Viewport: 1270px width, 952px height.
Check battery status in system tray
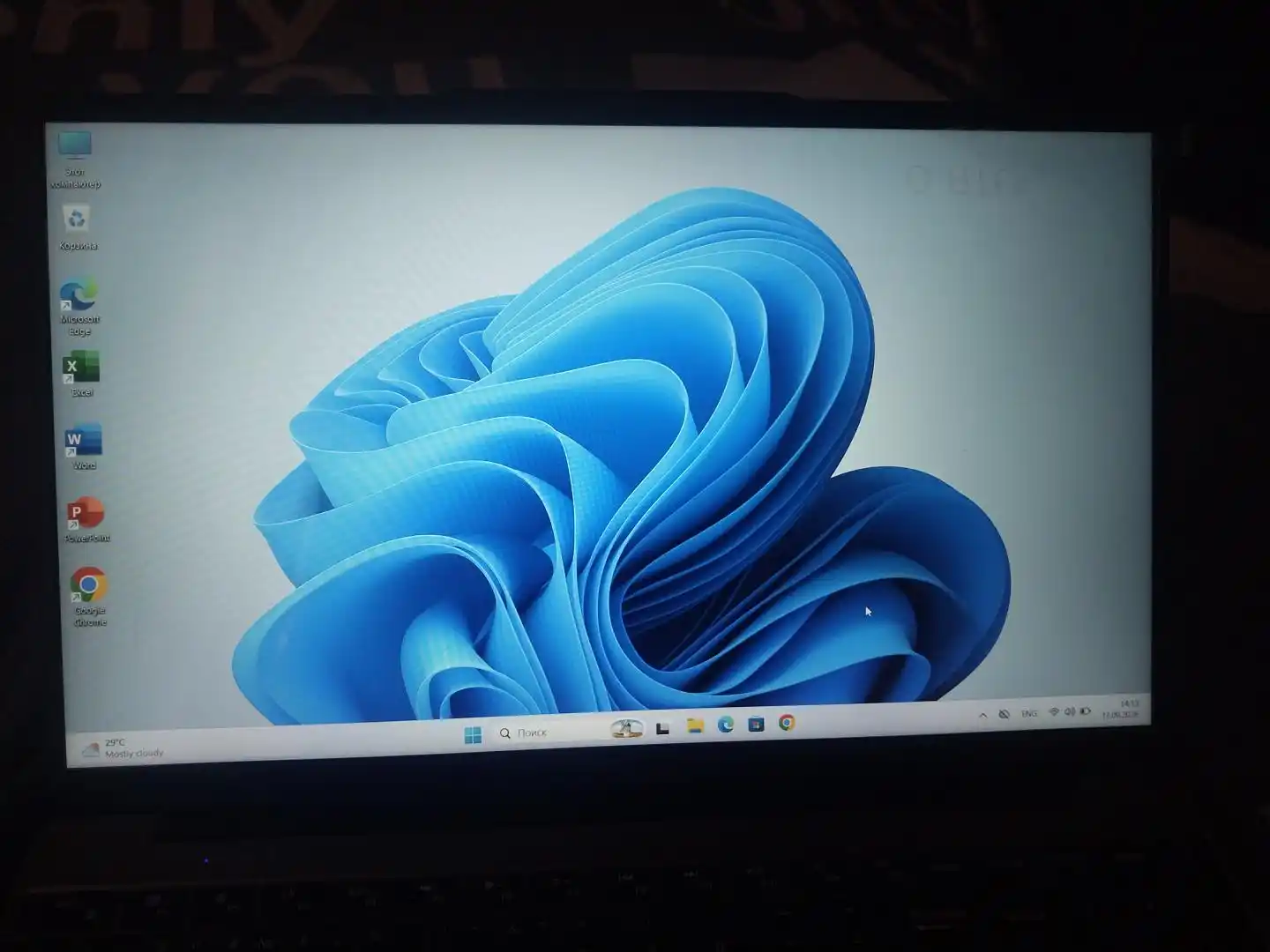point(1085,710)
